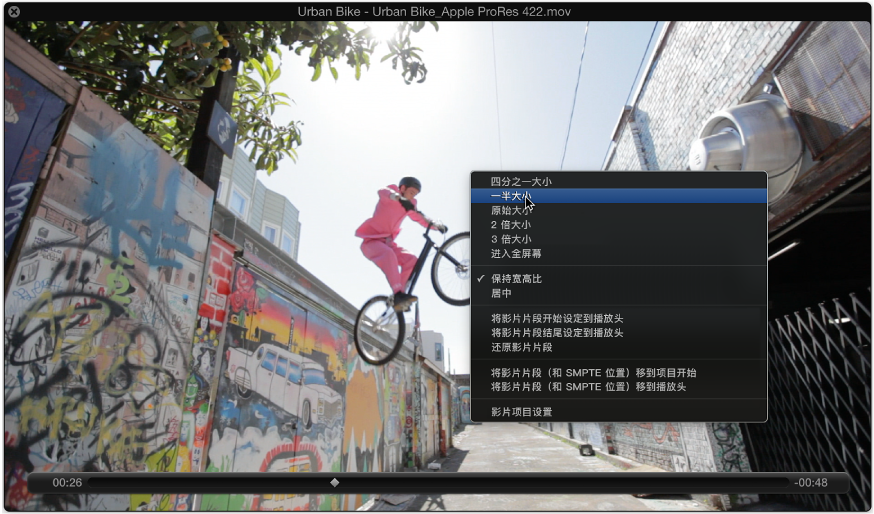Click the diamond playhead on the scrubber
The height and width of the screenshot is (514, 874).
(x=334, y=482)
